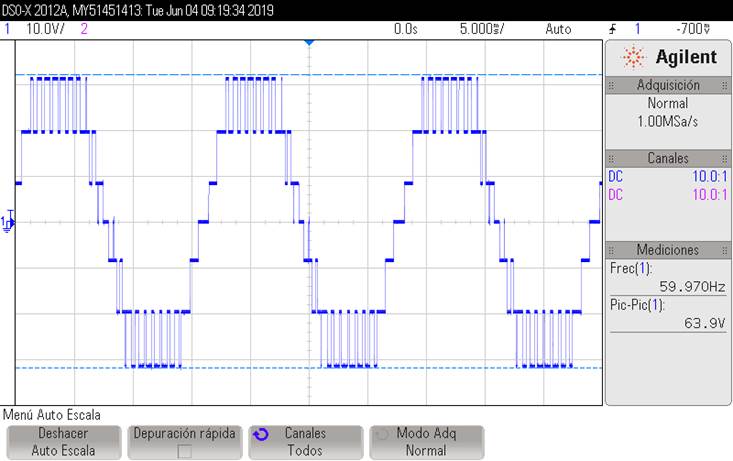Viewport: 733px width, 461px height.
Task: Click the Auto trigger mode indicator
Action: tap(558, 29)
